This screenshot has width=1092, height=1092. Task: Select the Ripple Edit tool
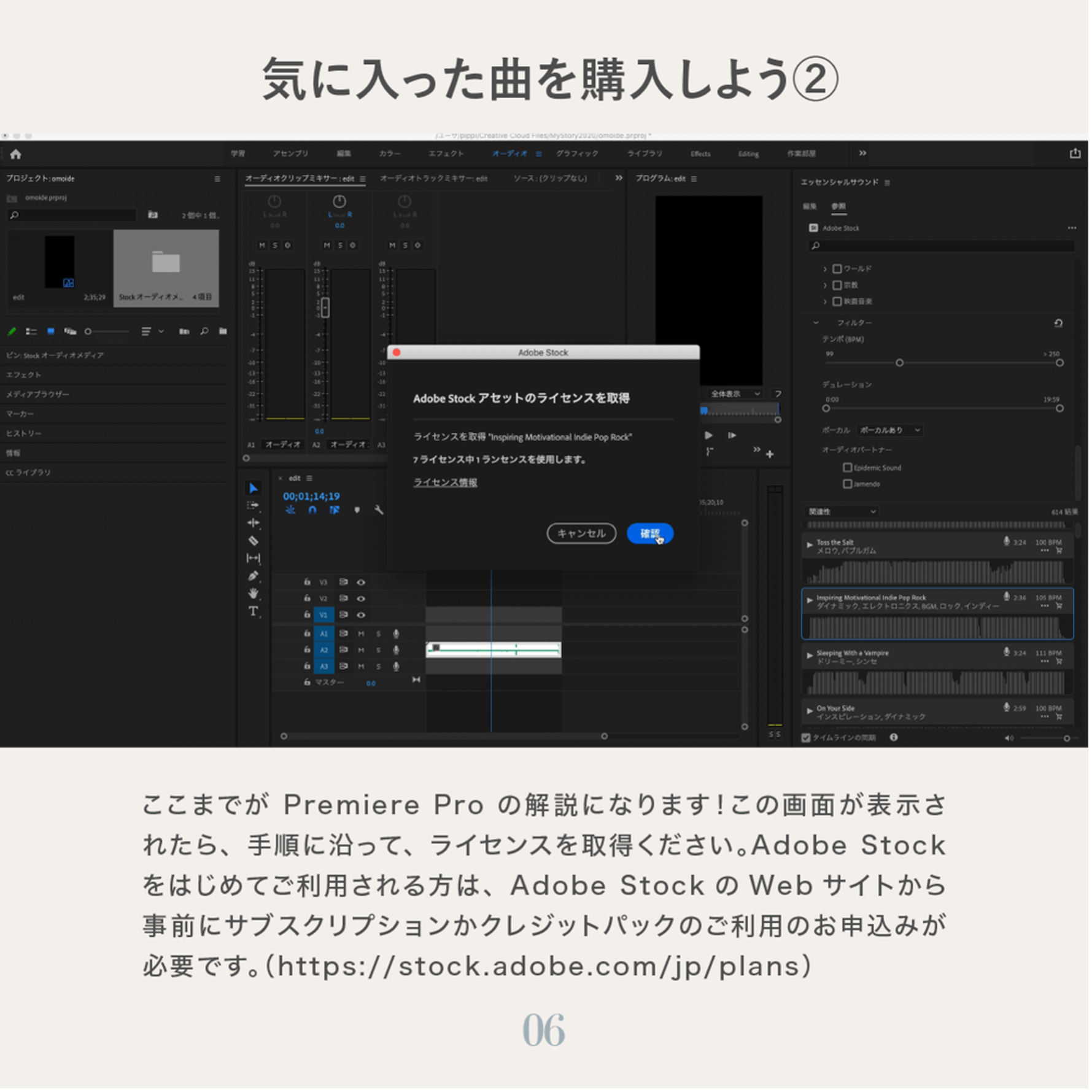[254, 524]
